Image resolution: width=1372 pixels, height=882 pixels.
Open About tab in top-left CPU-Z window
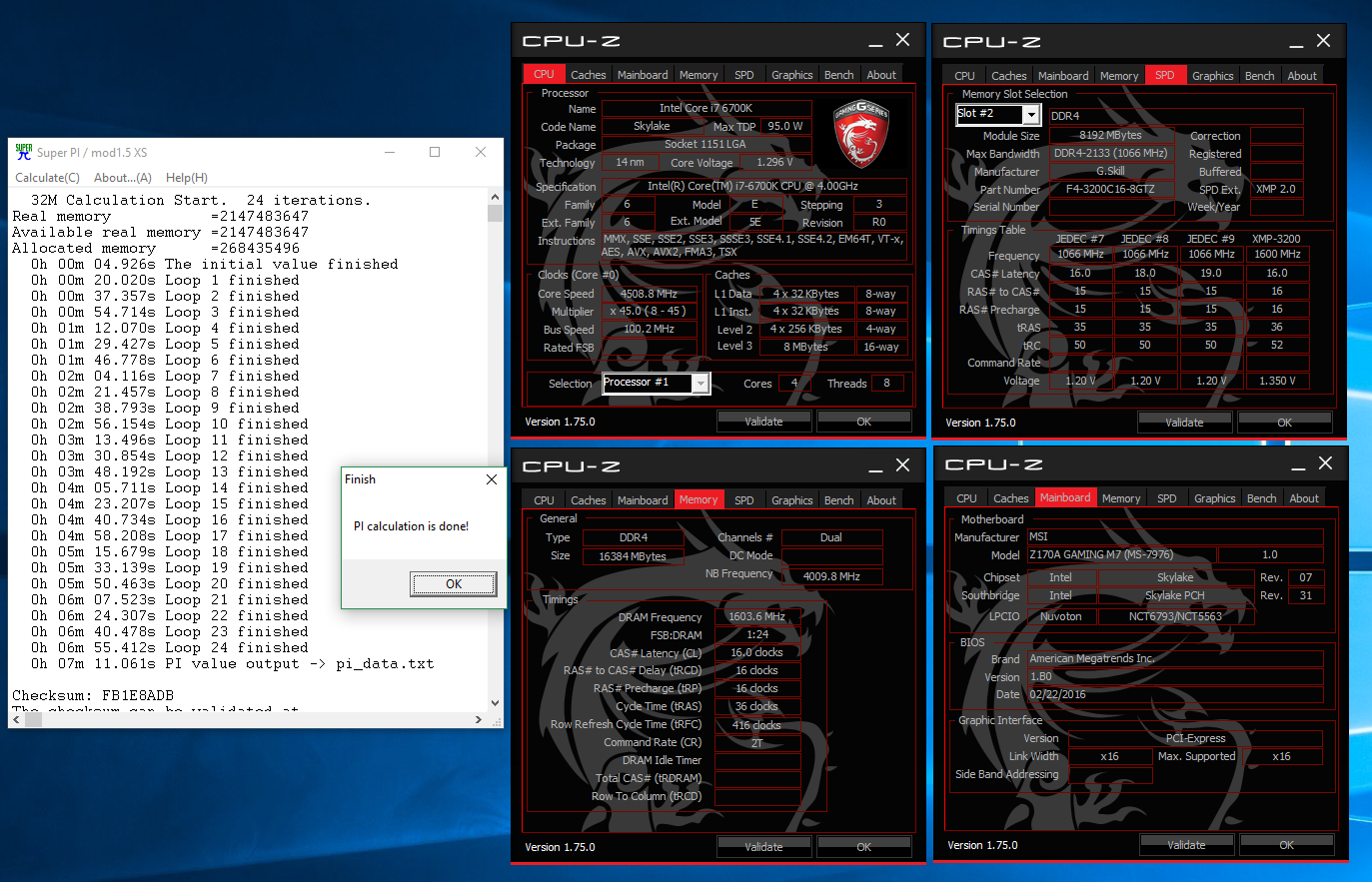(x=881, y=75)
